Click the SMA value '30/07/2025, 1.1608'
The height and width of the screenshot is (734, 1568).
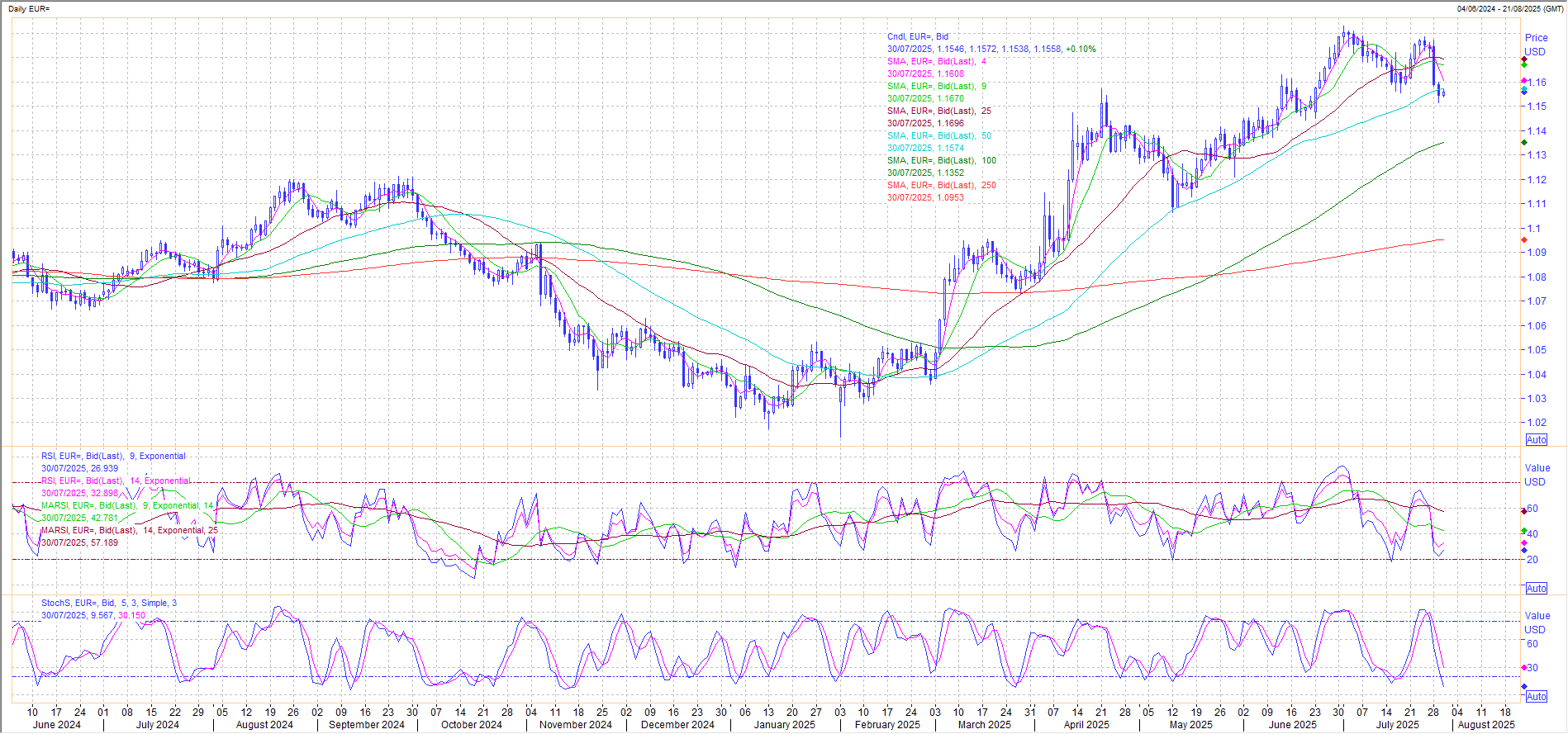pyautogui.click(x=925, y=73)
